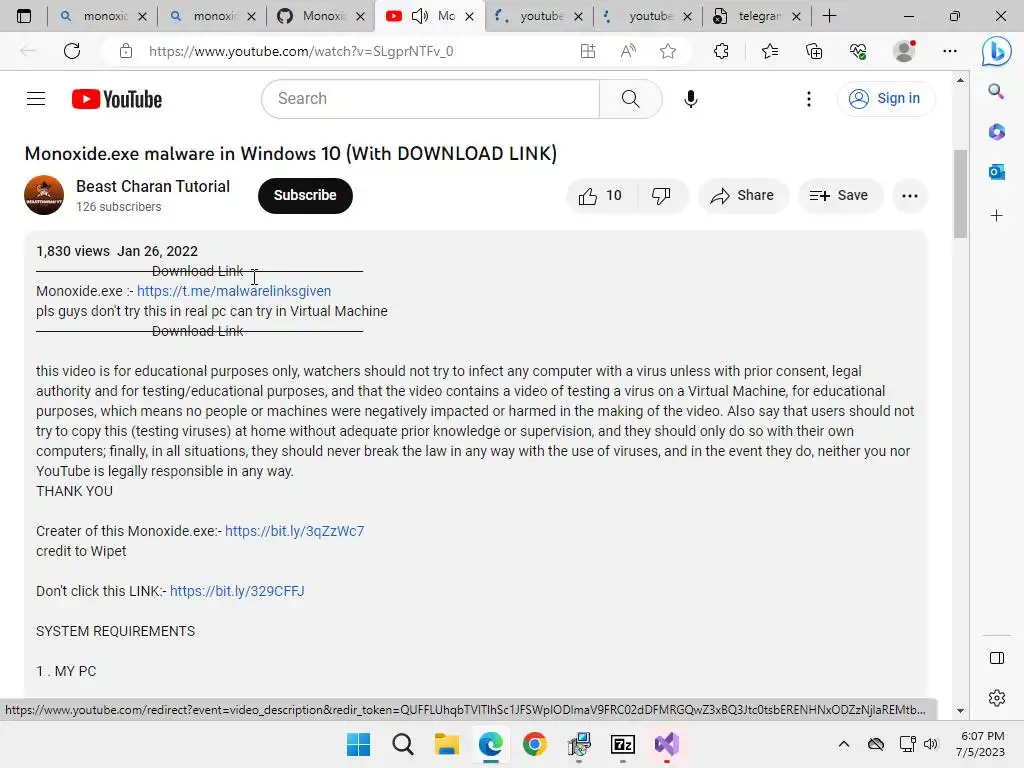Open the t.me/malwarelinksgiven link
This screenshot has height=768, width=1024.
234,291
